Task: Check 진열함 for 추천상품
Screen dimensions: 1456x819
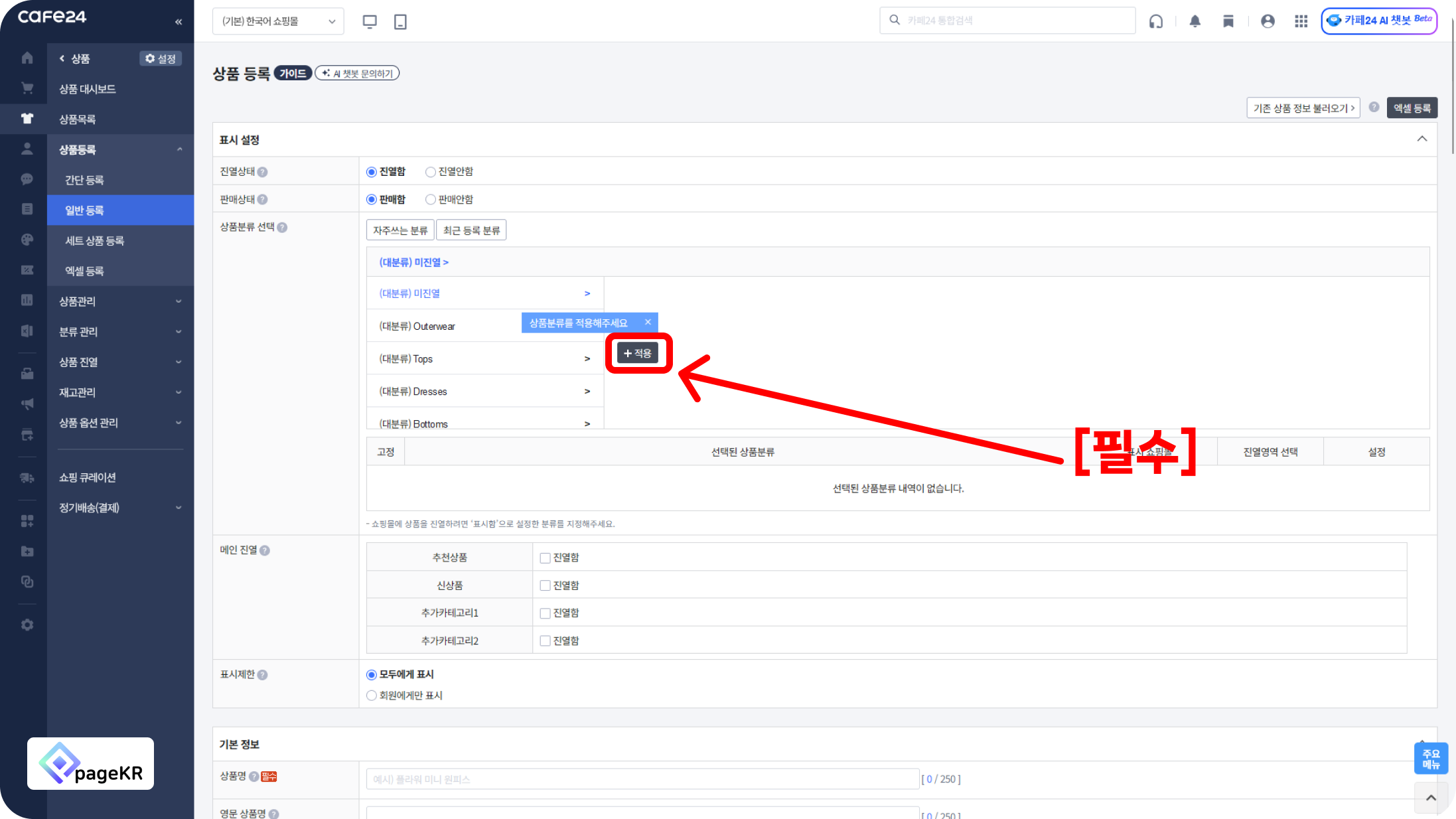Action: click(545, 558)
